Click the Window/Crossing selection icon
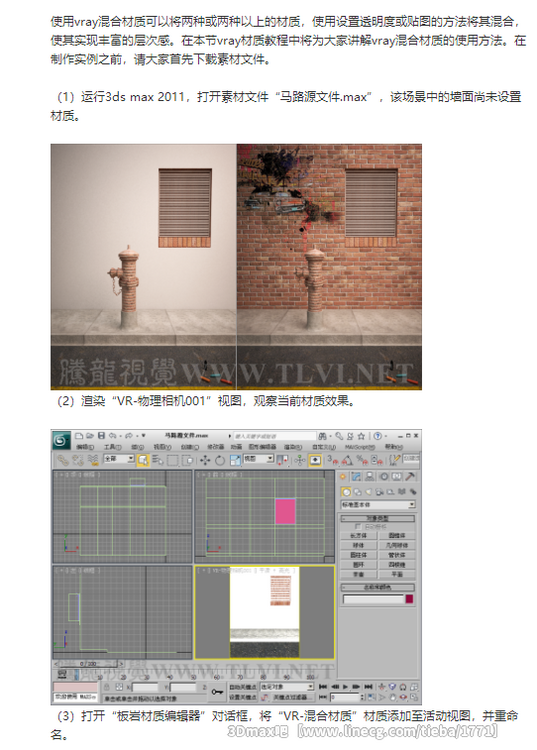 [188, 460]
